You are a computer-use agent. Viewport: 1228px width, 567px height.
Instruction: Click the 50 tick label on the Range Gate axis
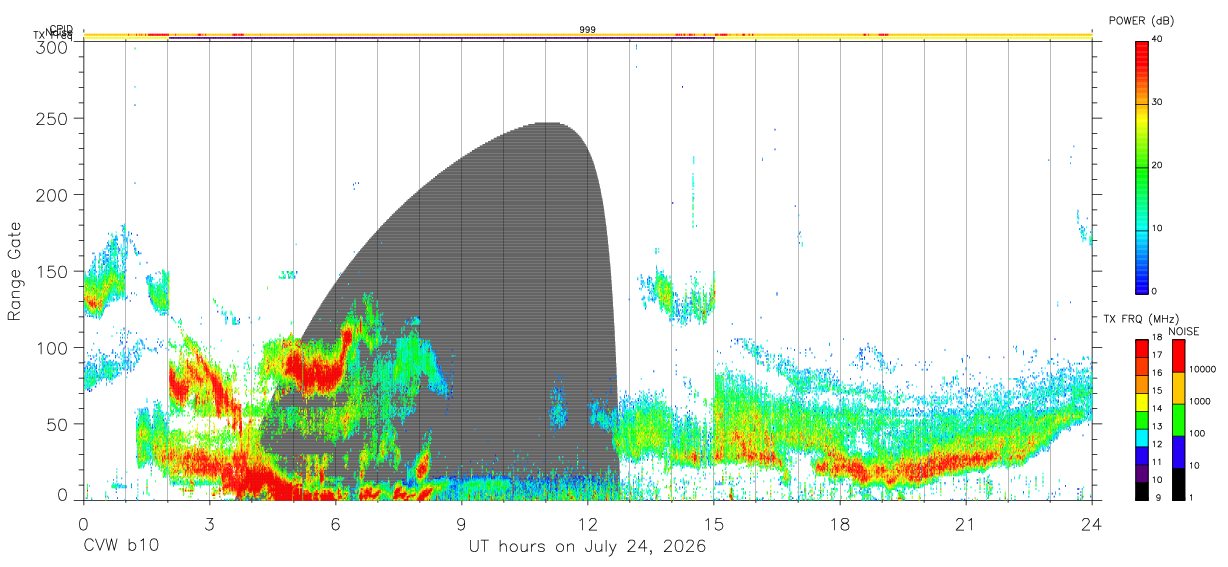57,424
